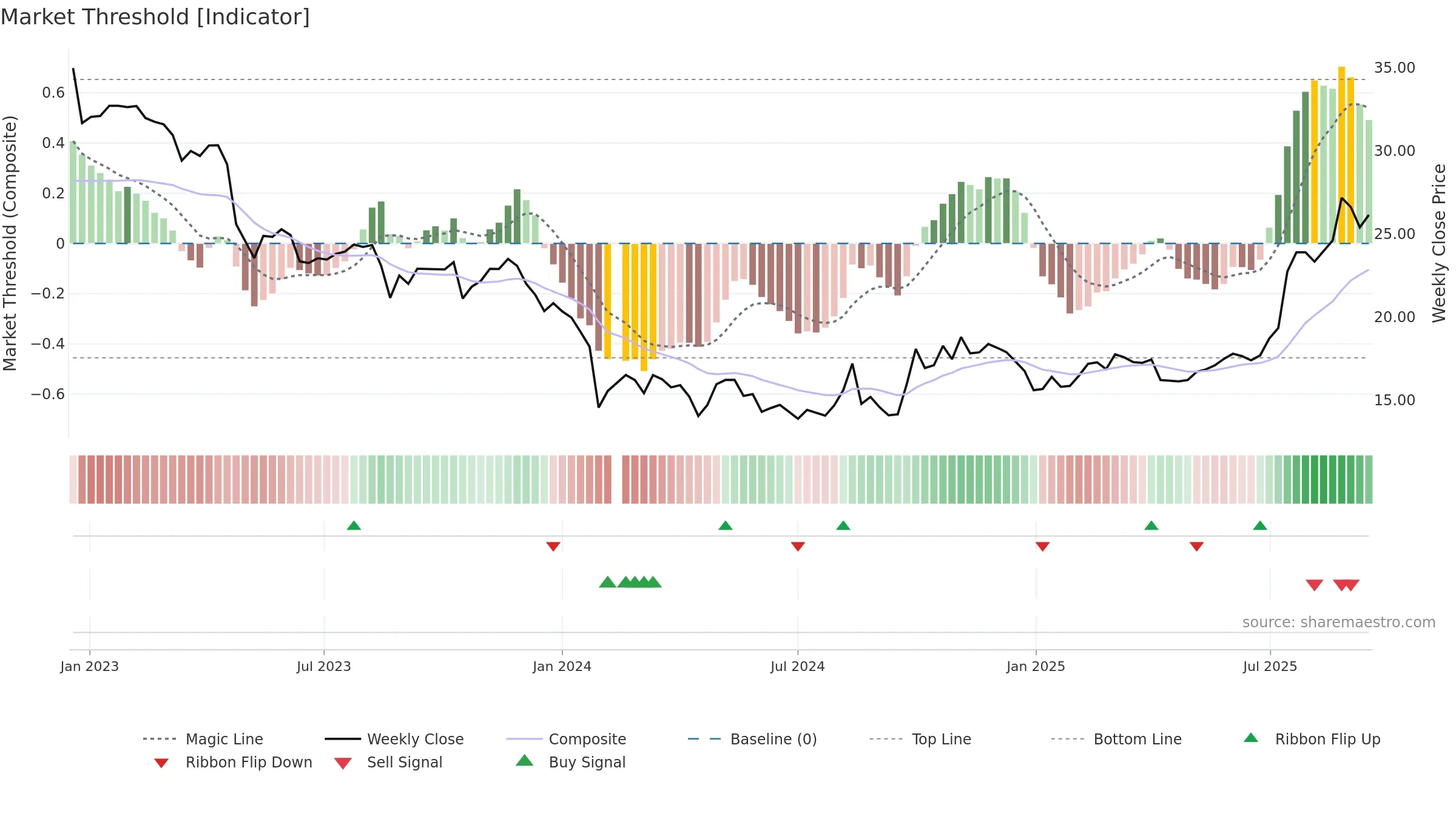Click the Ribbon Flip Down marker at January 2025
This screenshot has height=819, width=1456.
1043,547
